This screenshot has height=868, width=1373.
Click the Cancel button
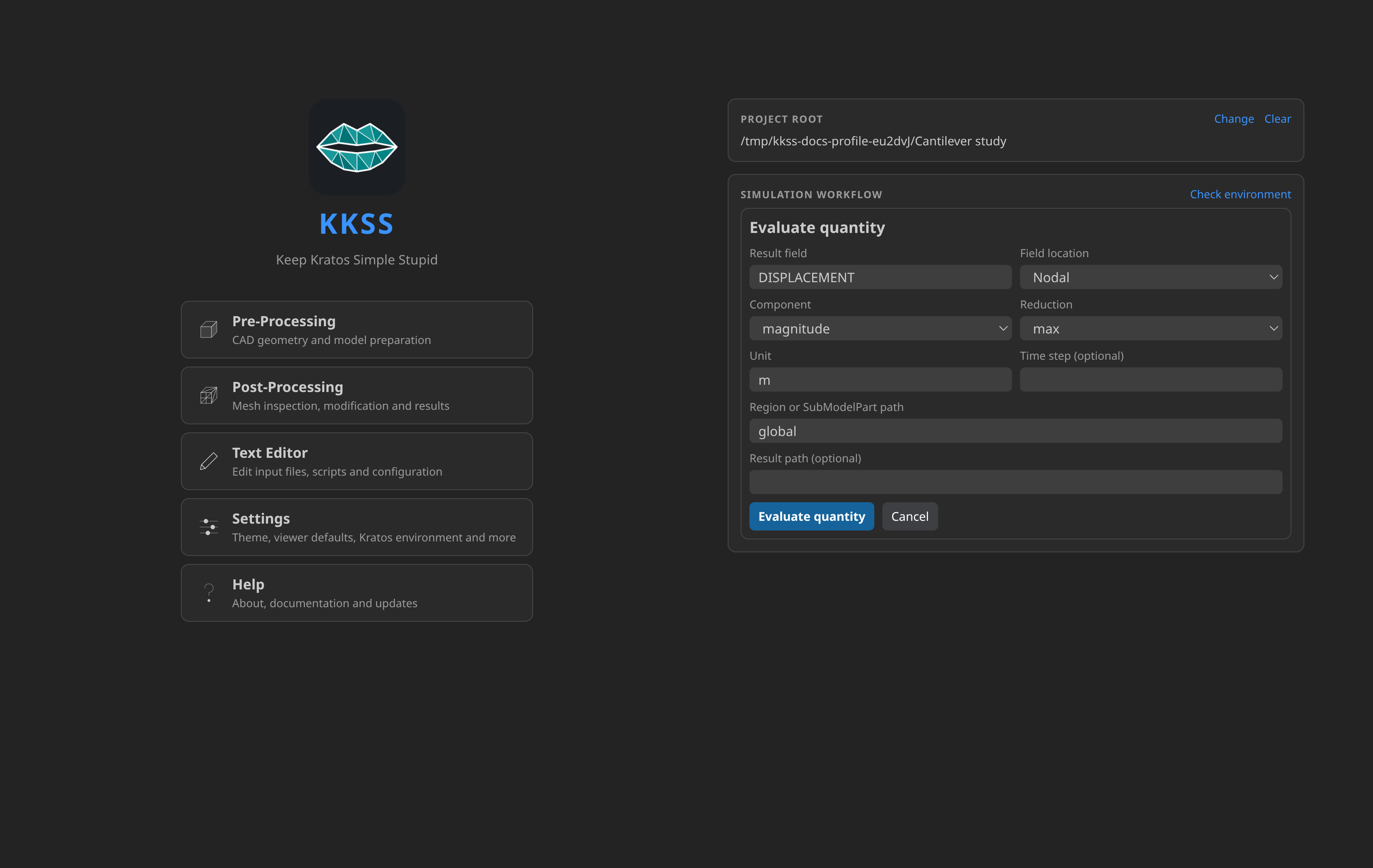tap(909, 516)
